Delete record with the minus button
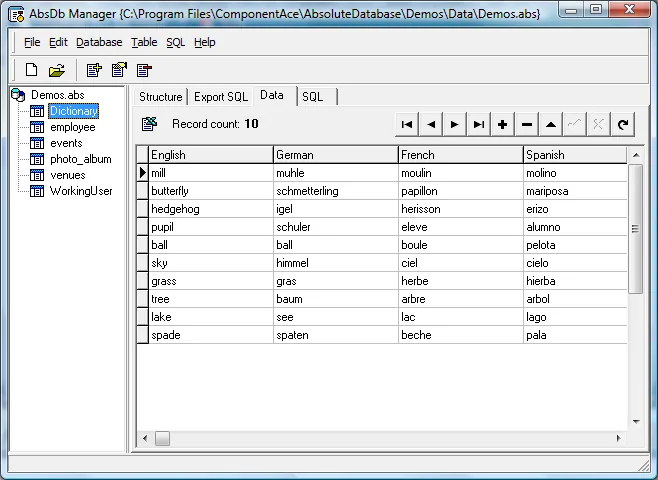The image size is (658, 480). click(x=527, y=124)
